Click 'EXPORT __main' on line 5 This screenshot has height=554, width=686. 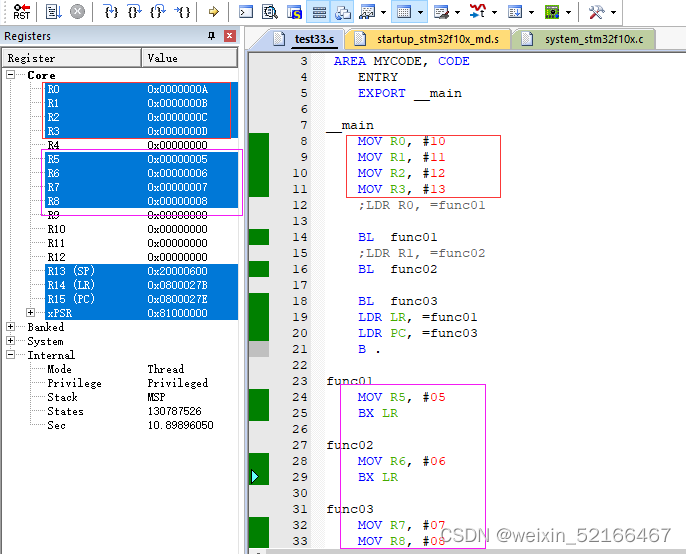pos(410,93)
